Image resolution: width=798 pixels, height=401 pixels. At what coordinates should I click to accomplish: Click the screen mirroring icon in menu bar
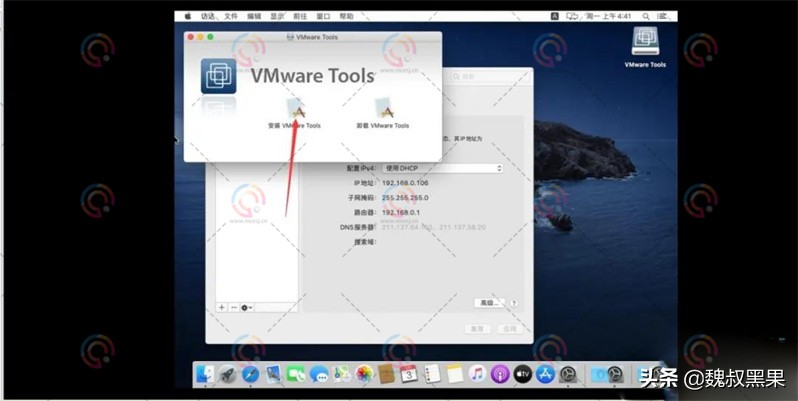coord(572,16)
